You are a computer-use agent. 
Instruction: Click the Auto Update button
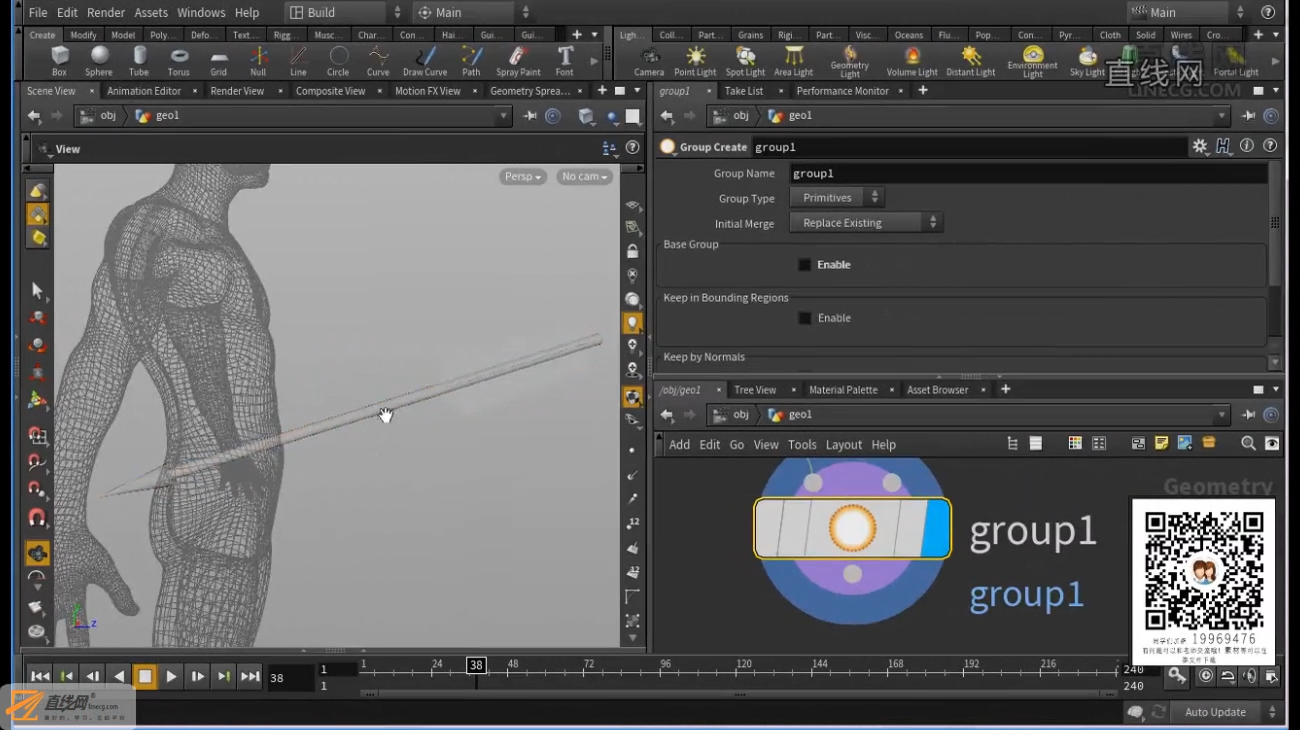[1215, 712]
